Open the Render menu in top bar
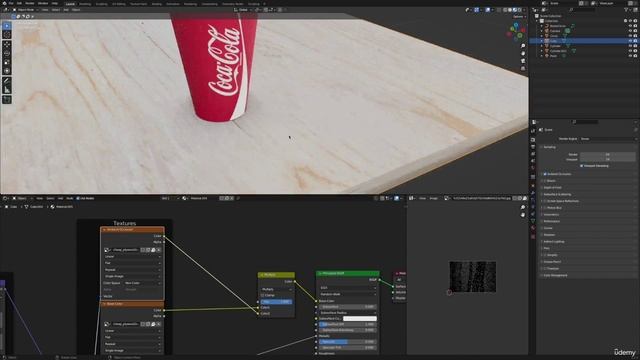The height and width of the screenshot is (360, 640). pyautogui.click(x=30, y=3)
